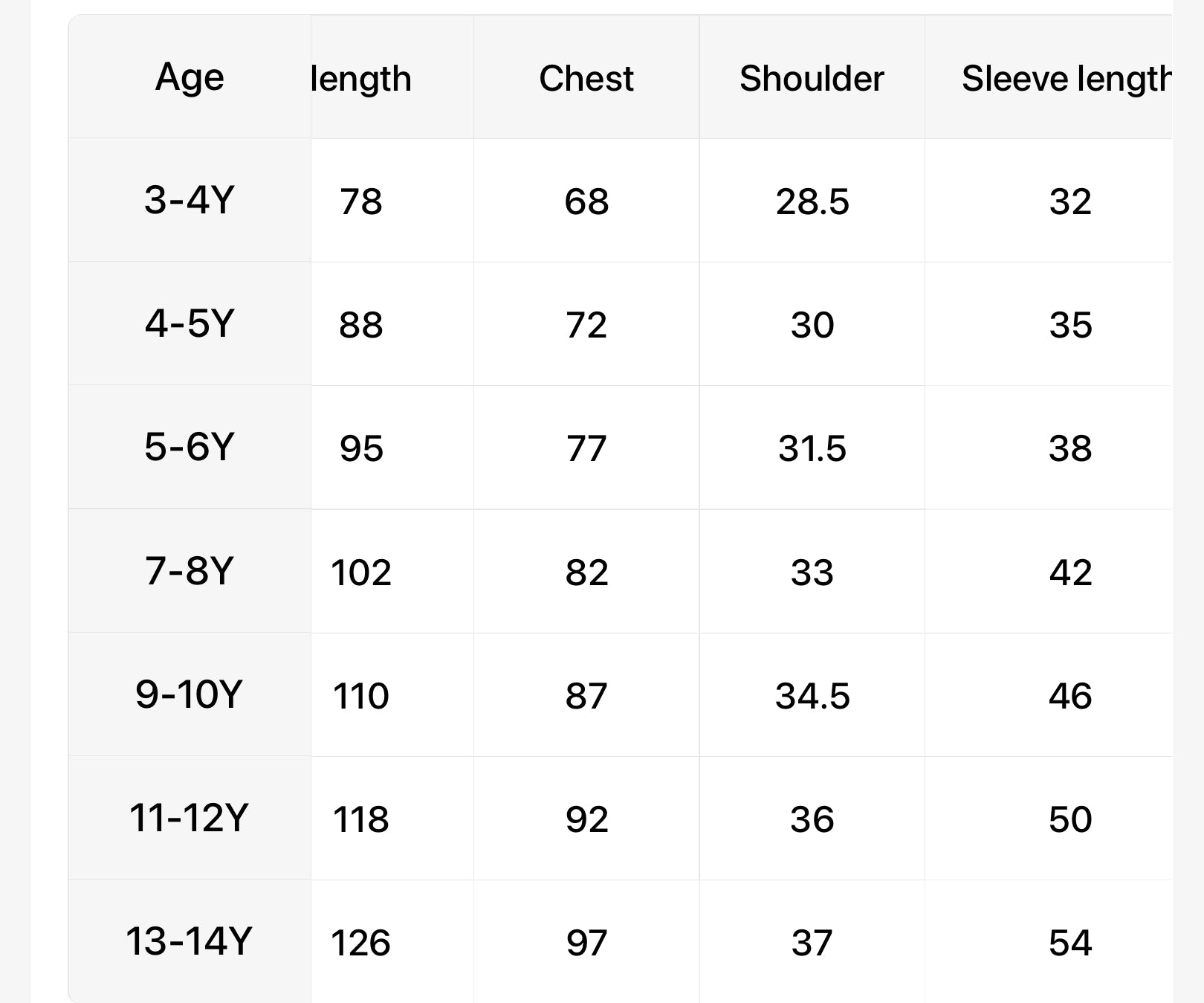Select the 5-6Y age row label

pos(190,447)
